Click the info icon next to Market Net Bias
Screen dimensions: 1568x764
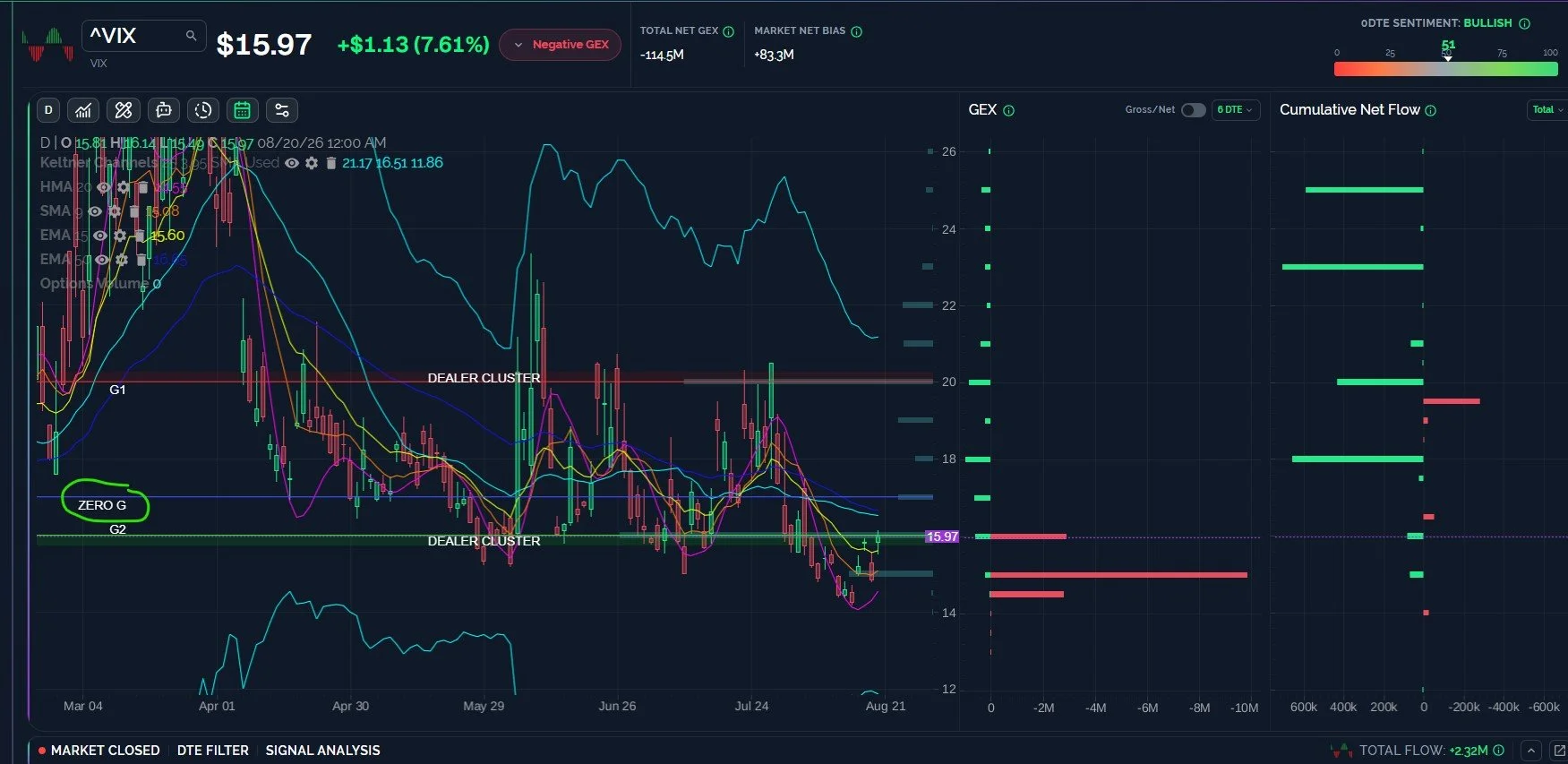click(x=856, y=31)
